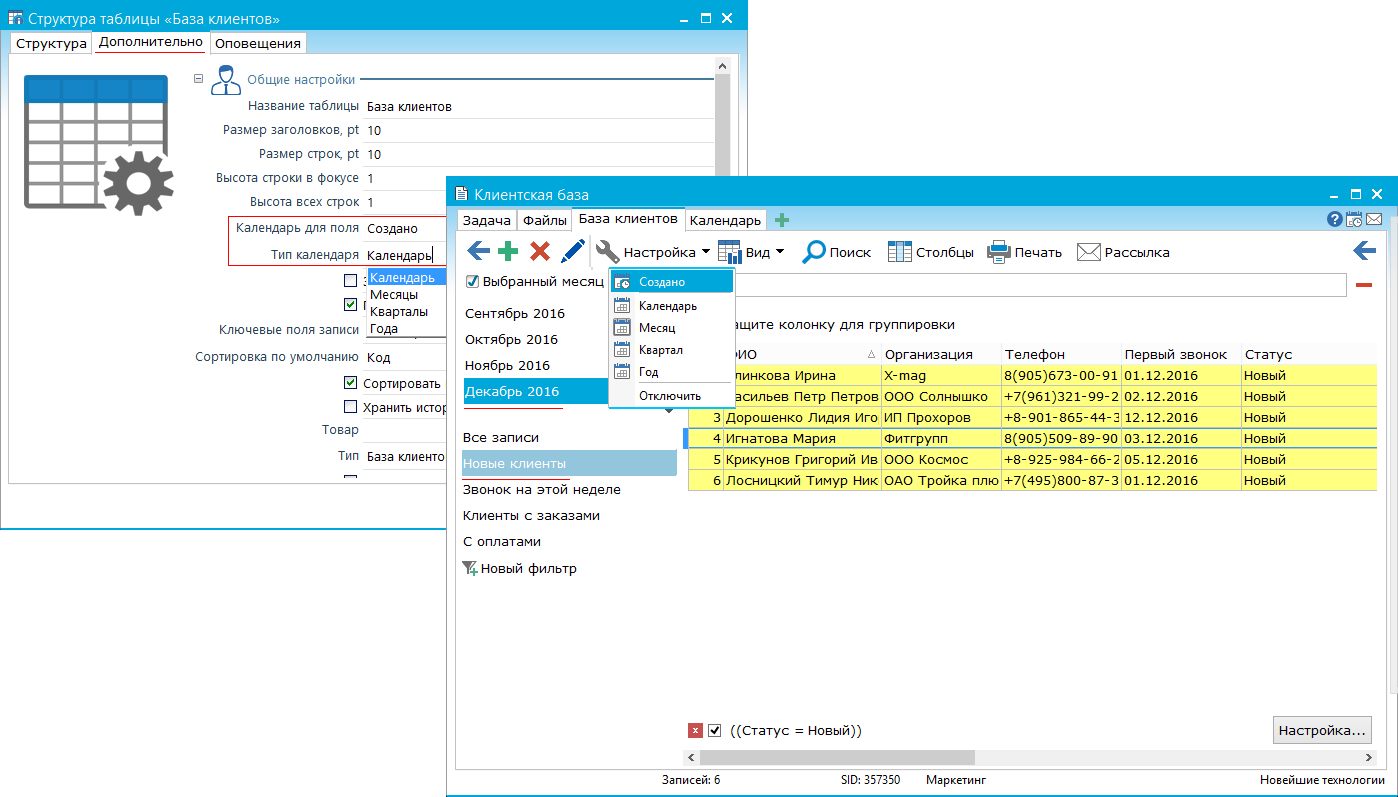This screenshot has width=1398, height=797.
Task: Toggle the Сортировать checkbox
Action: click(350, 383)
